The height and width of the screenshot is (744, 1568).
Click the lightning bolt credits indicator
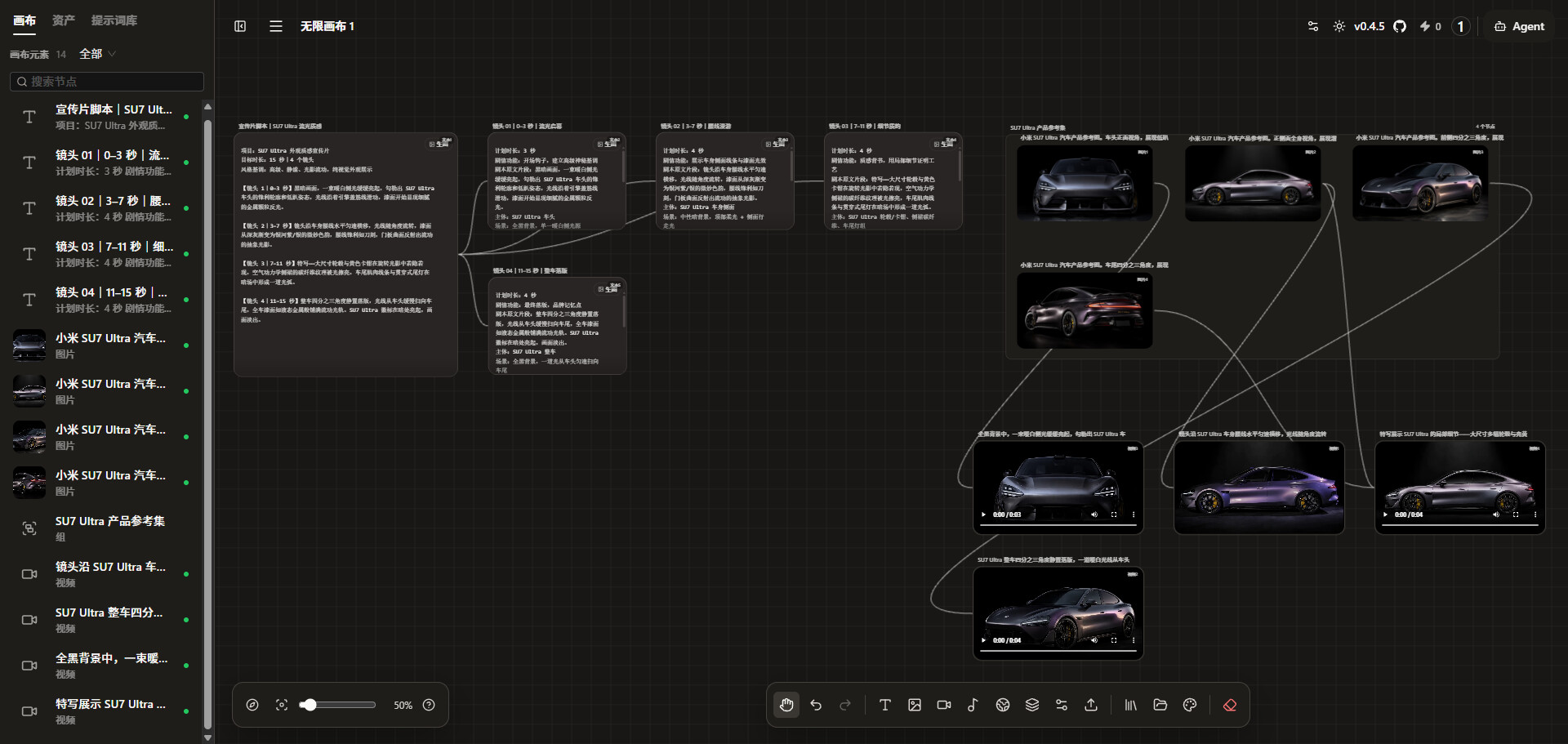click(x=1430, y=26)
